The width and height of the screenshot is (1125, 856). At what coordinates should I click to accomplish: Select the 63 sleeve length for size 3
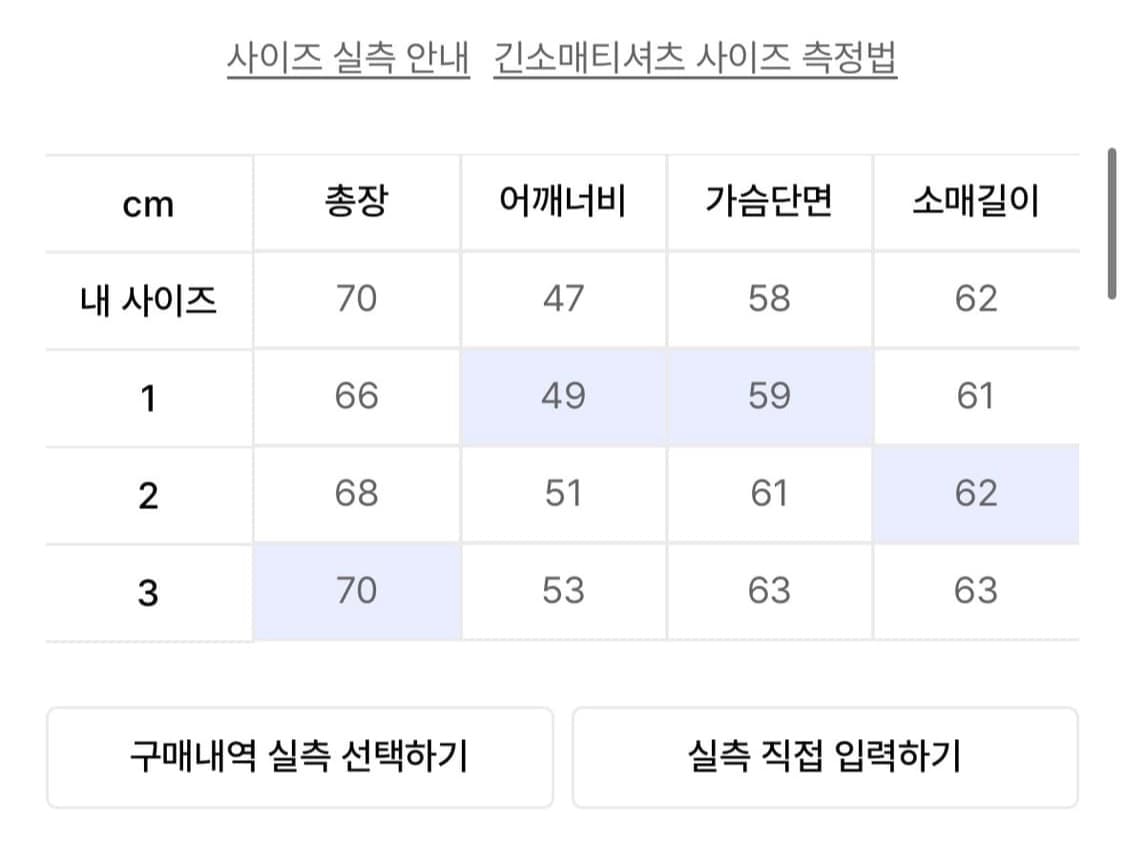pyautogui.click(x=976, y=590)
